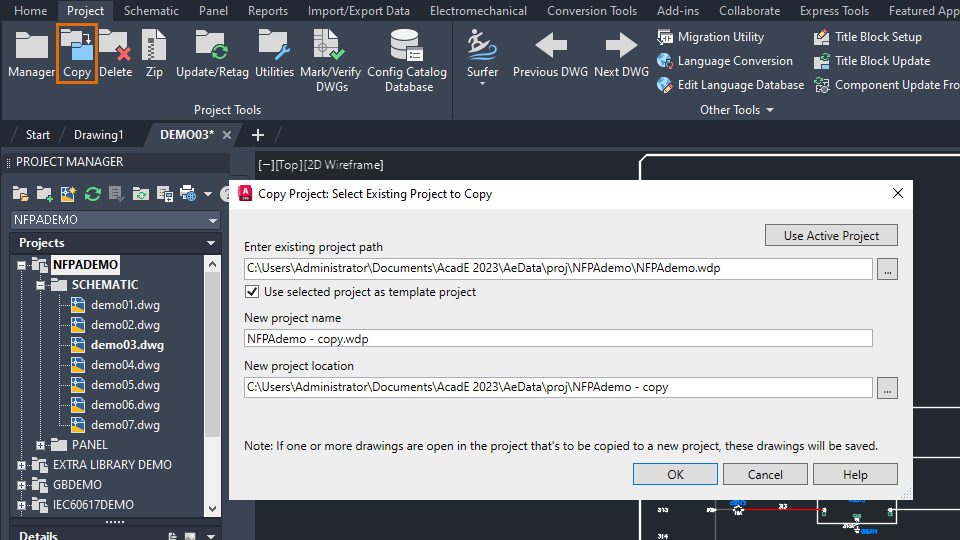960x540 pixels.
Task: Open the NFPADEMO project dropdown
Action: (x=115, y=220)
